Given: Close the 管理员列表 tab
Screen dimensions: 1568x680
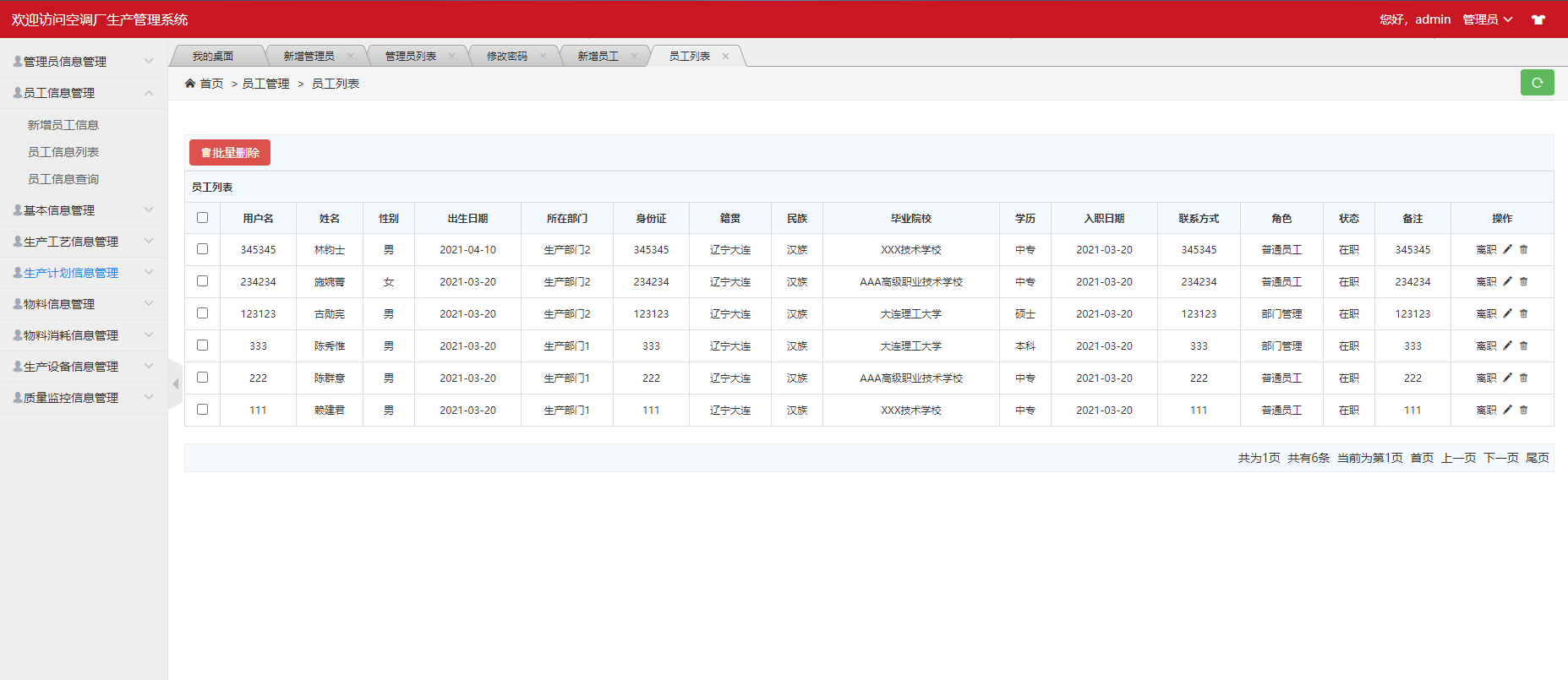Looking at the screenshot, I should pos(451,56).
